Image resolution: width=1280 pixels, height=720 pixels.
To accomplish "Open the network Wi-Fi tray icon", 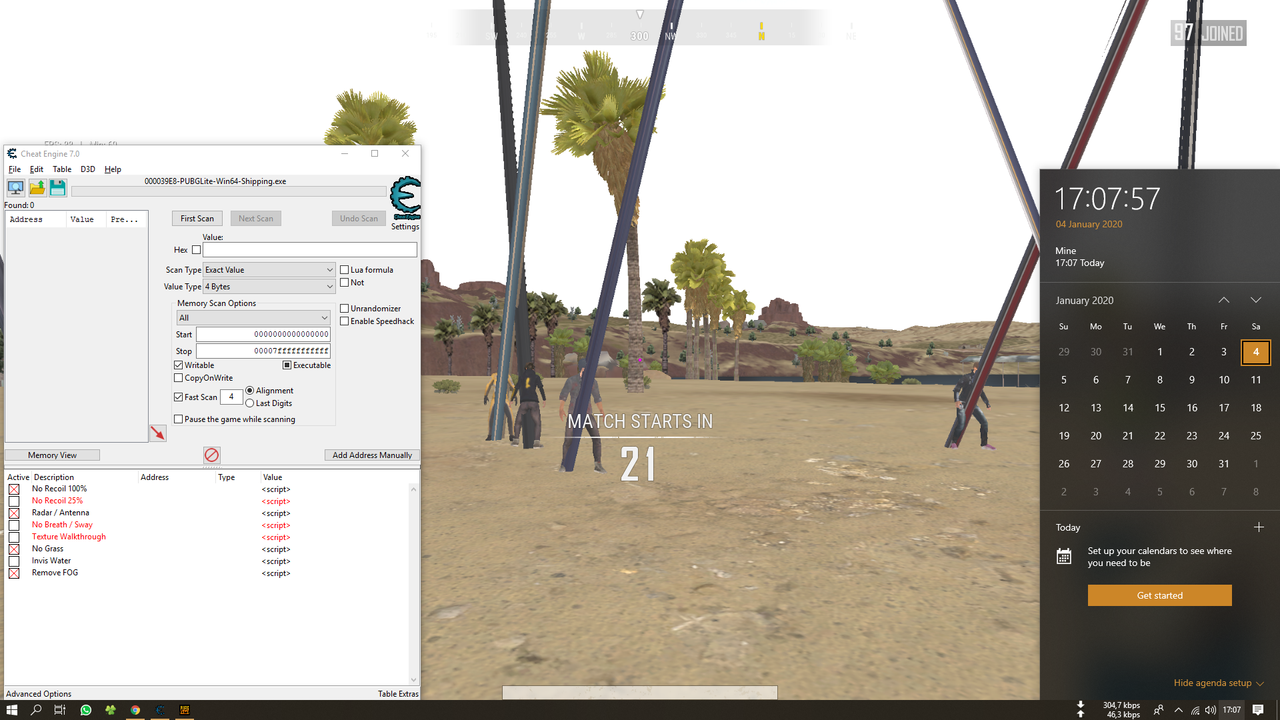I will (1195, 710).
